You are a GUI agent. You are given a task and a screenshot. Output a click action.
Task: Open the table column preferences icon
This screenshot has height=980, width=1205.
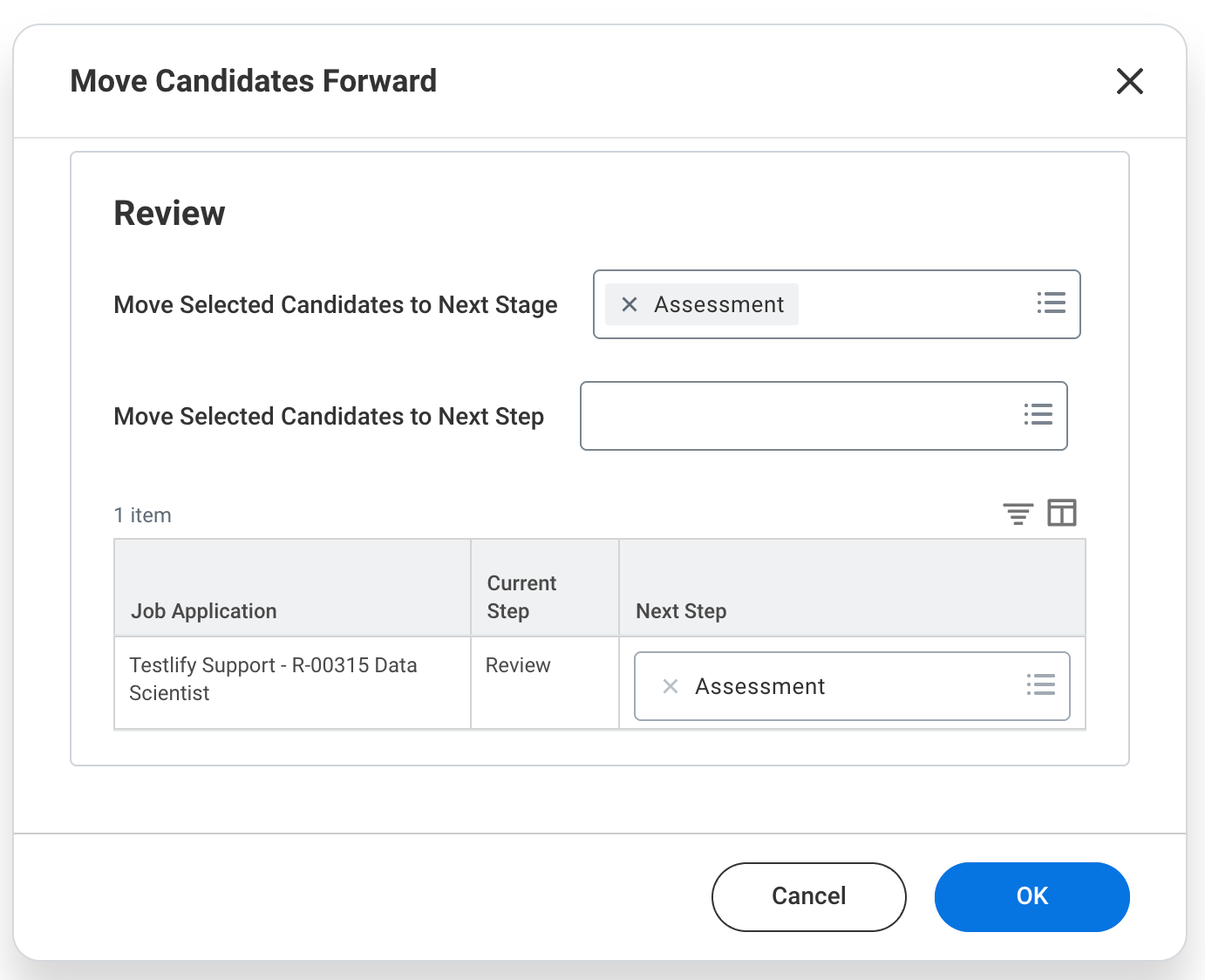(1061, 513)
